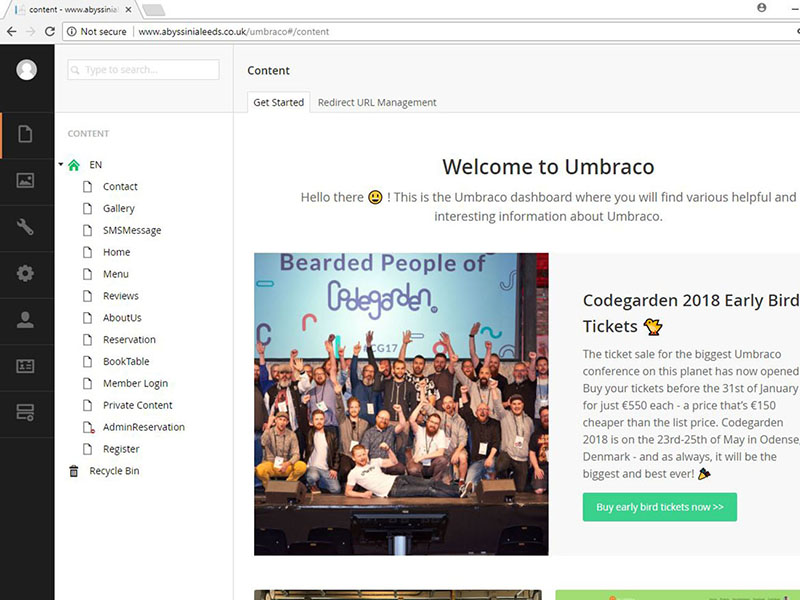Click the document icon beside Reservation
Image resolution: width=800 pixels, height=600 pixels.
coord(88,340)
